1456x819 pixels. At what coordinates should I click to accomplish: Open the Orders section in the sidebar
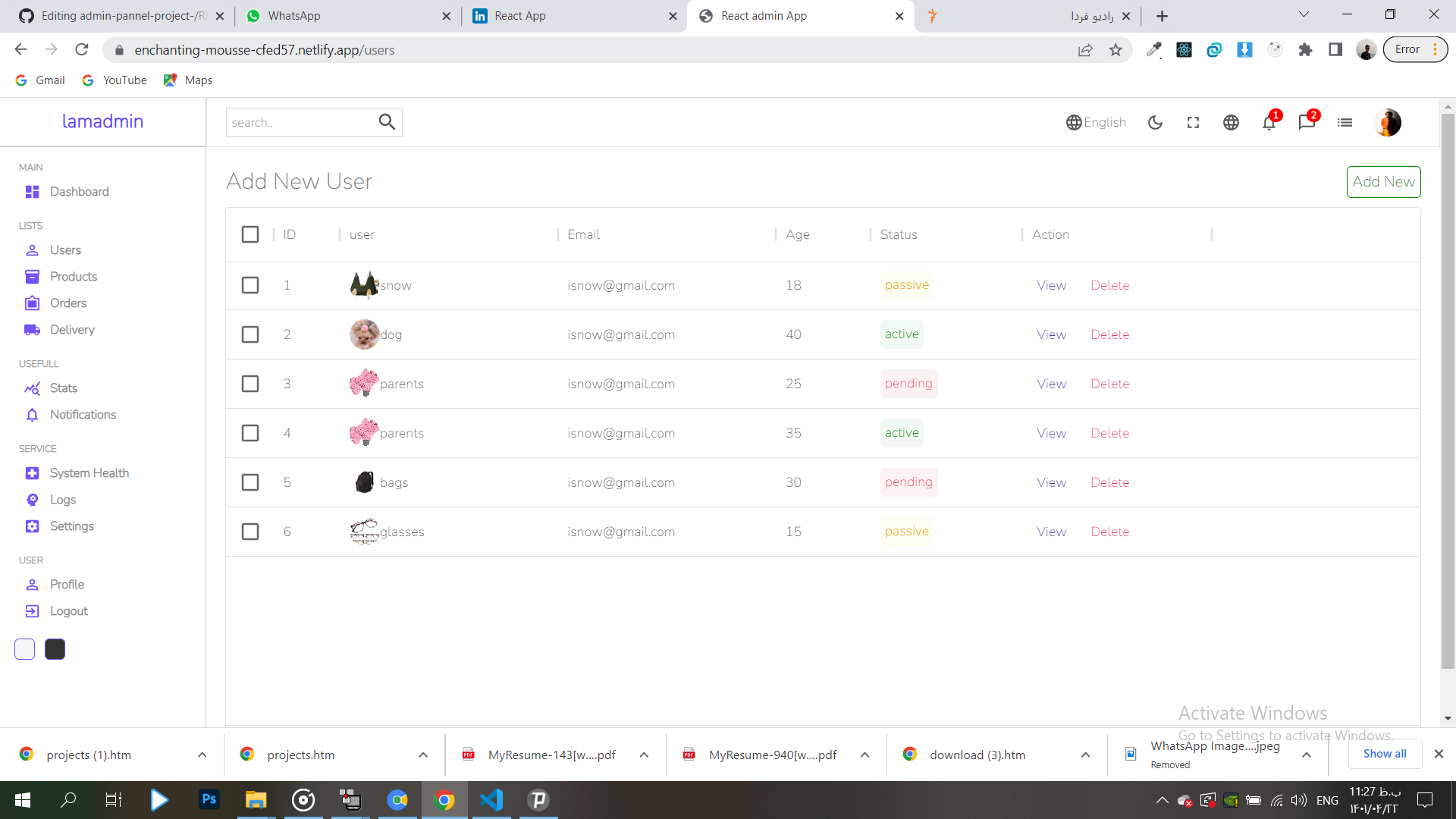(67, 303)
